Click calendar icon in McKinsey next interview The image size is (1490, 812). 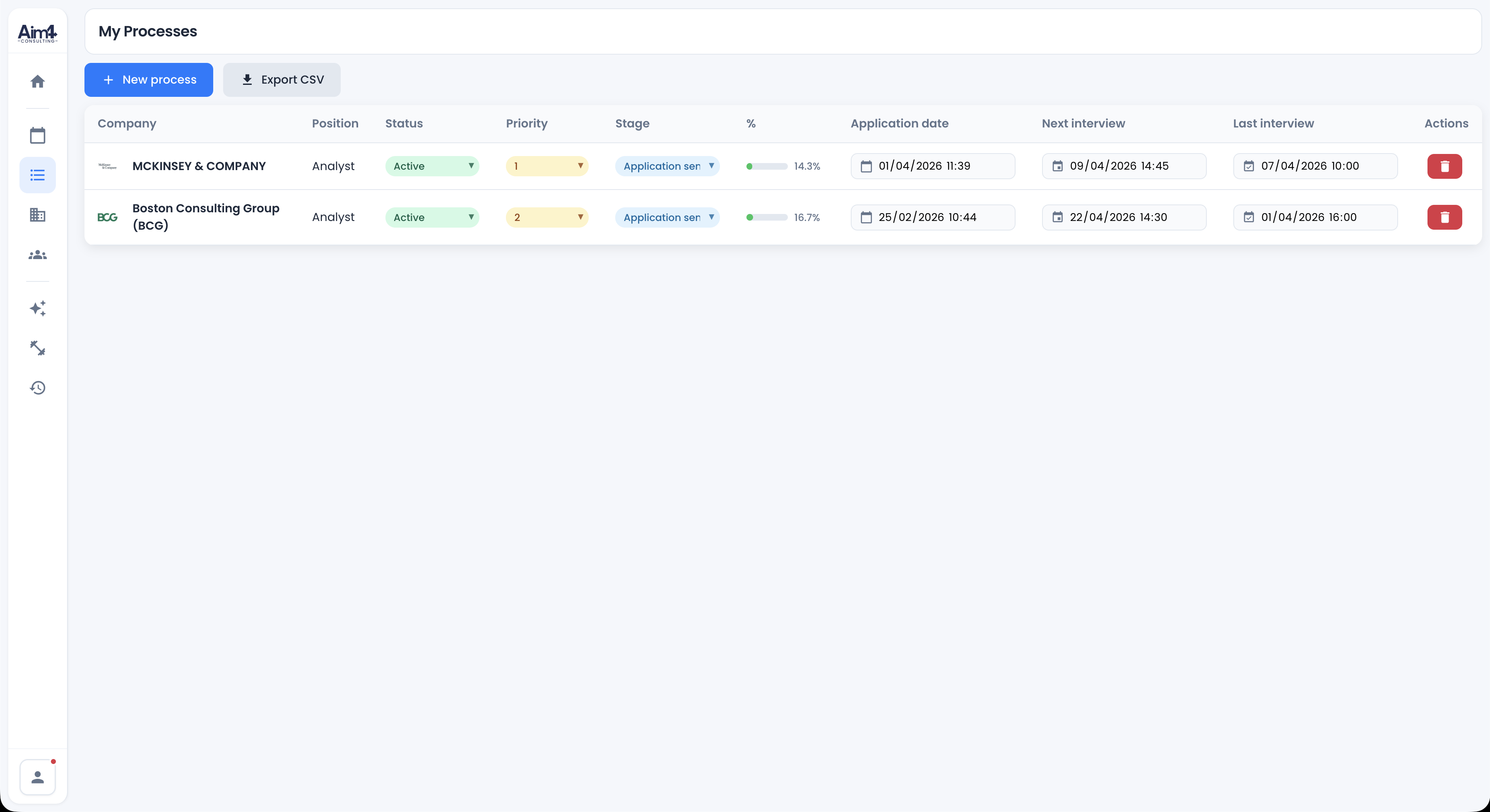[1057, 166]
